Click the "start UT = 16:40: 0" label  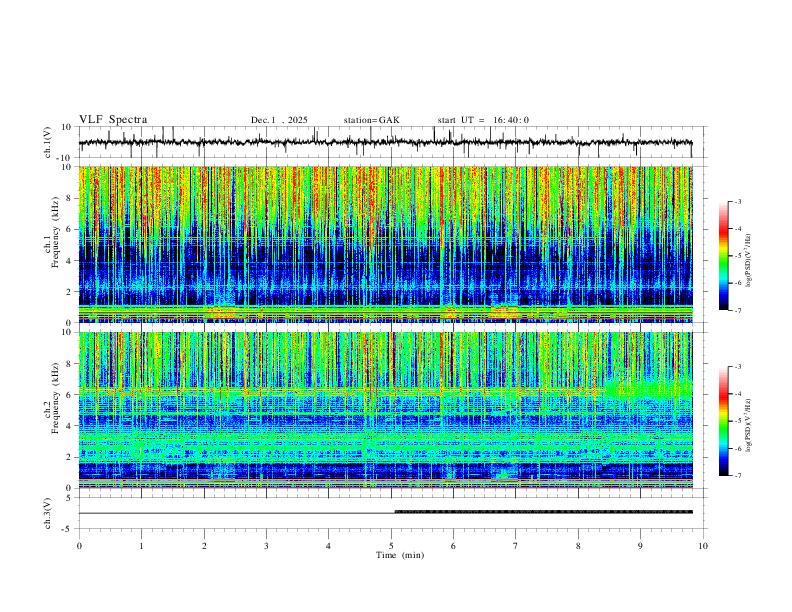pos(483,120)
